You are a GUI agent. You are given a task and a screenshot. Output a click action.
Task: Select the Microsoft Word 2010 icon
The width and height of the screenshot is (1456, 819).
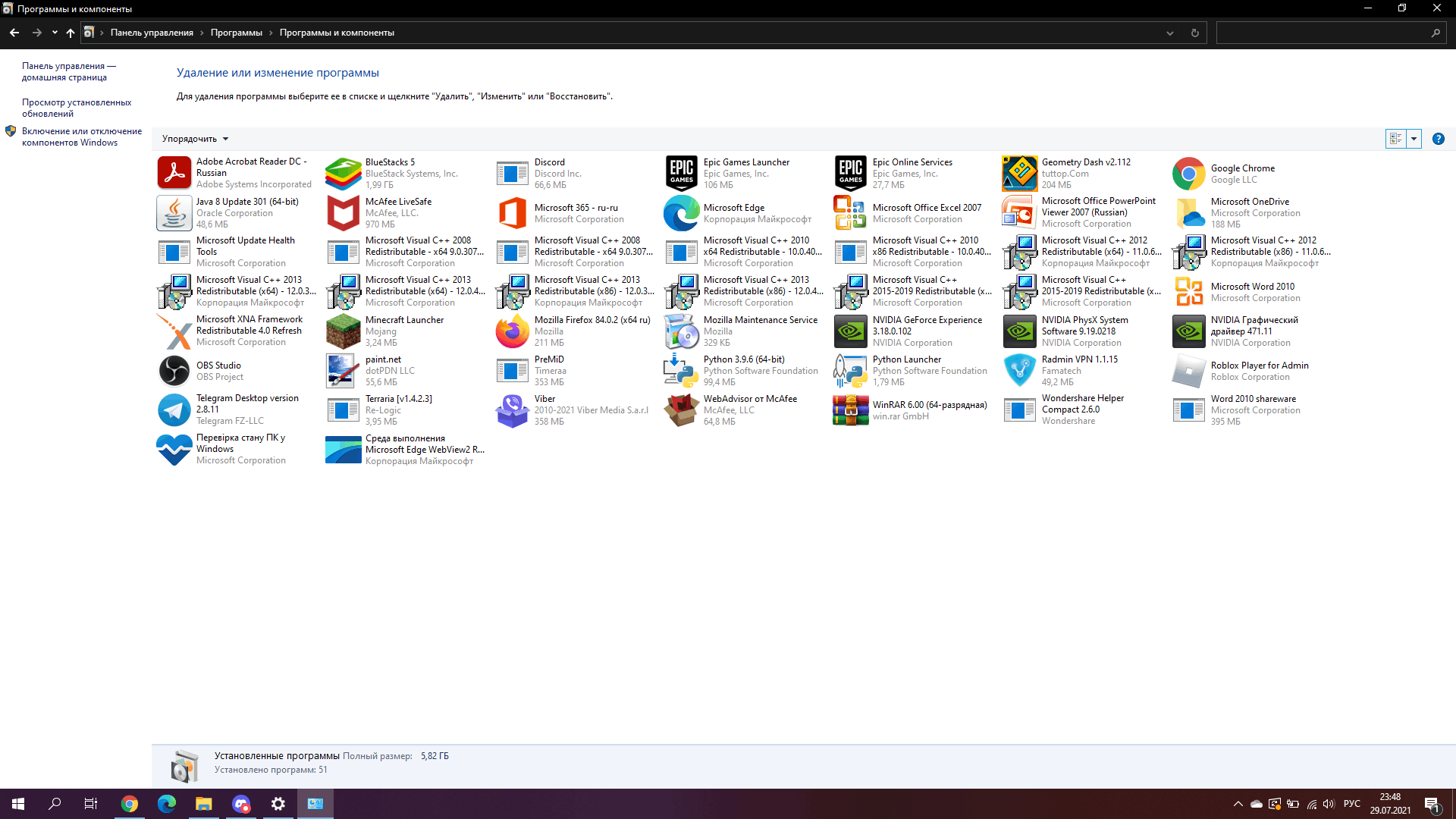(1188, 292)
